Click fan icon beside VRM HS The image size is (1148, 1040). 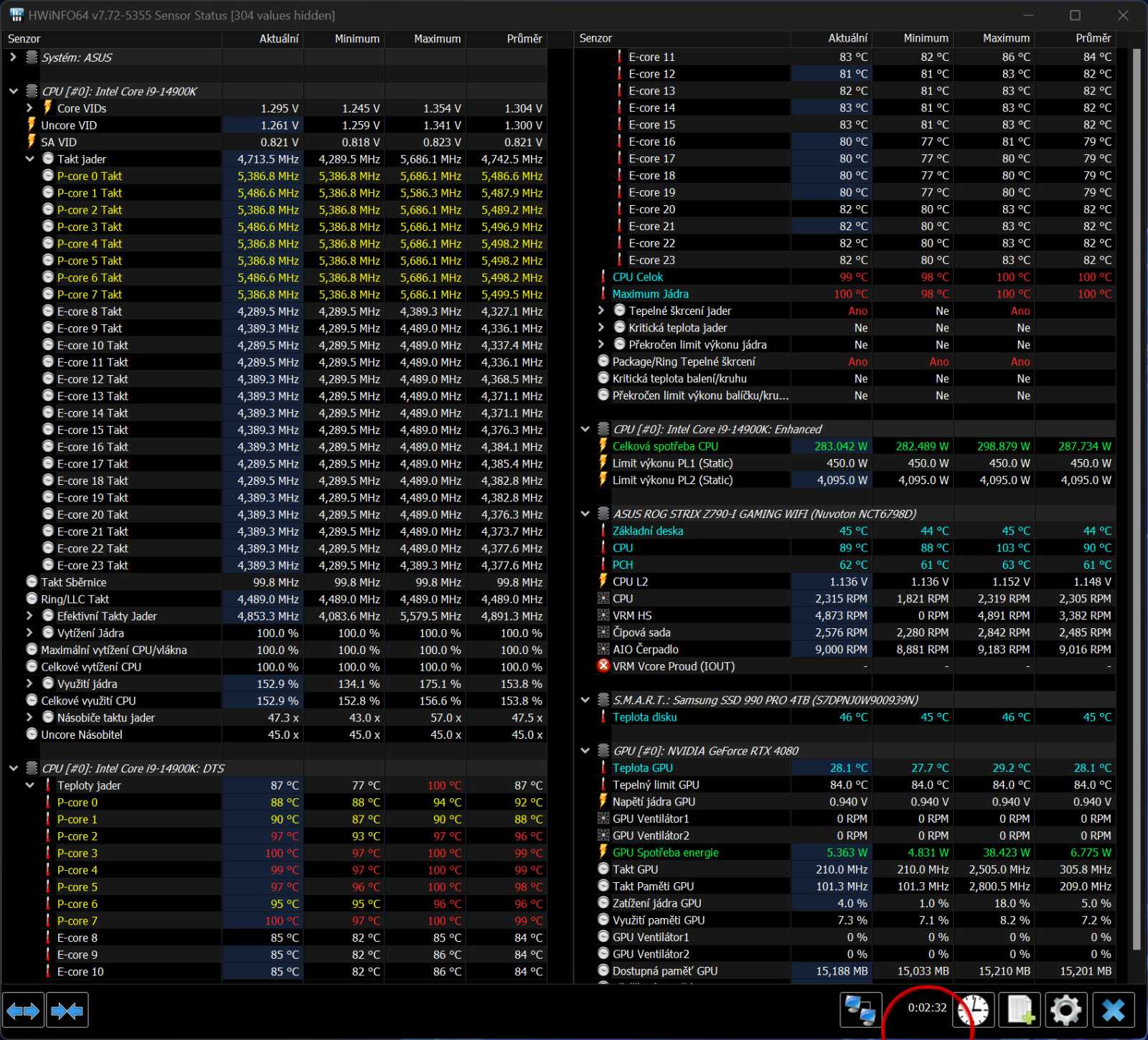coord(603,615)
